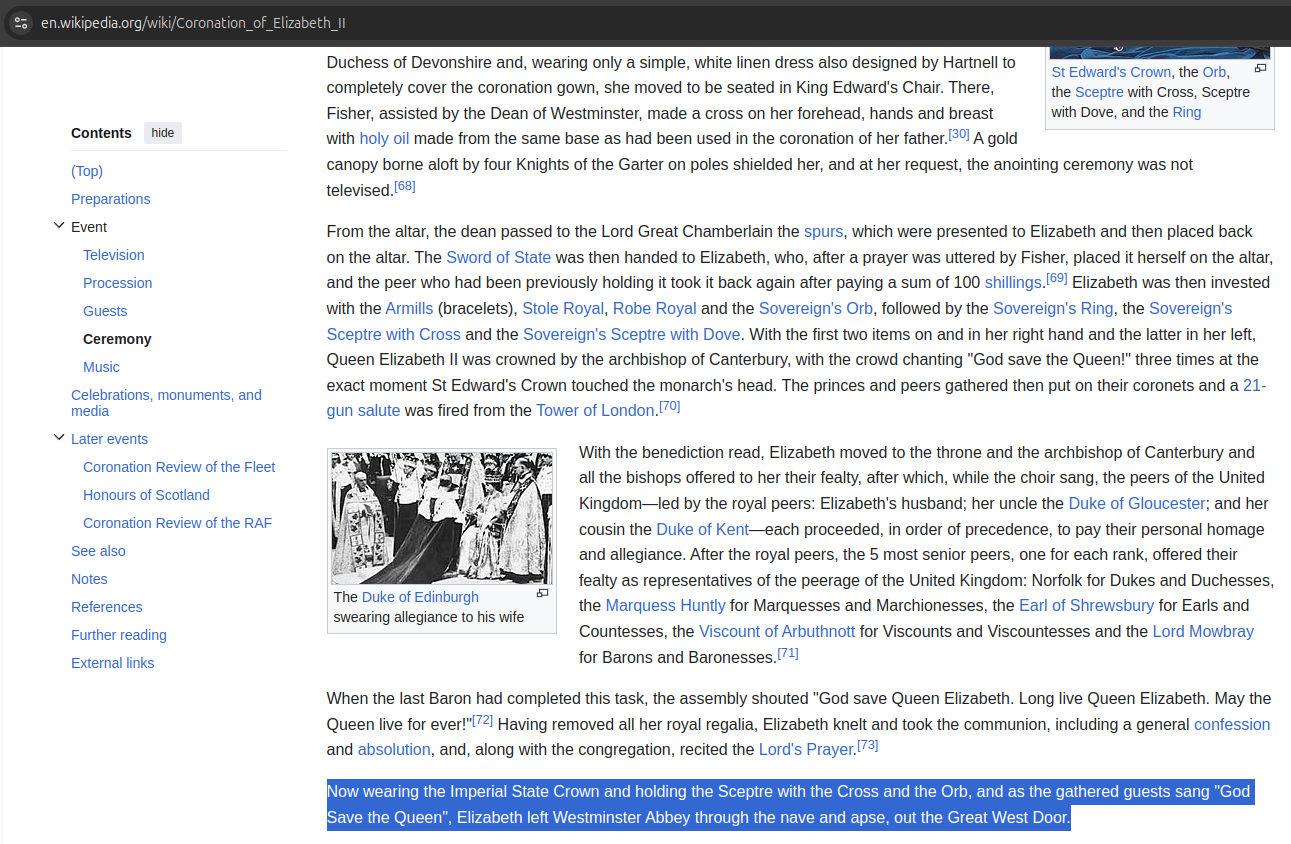The image size is (1291, 844).
Task: Collapse the Later events section in Contents
Action: (58, 436)
